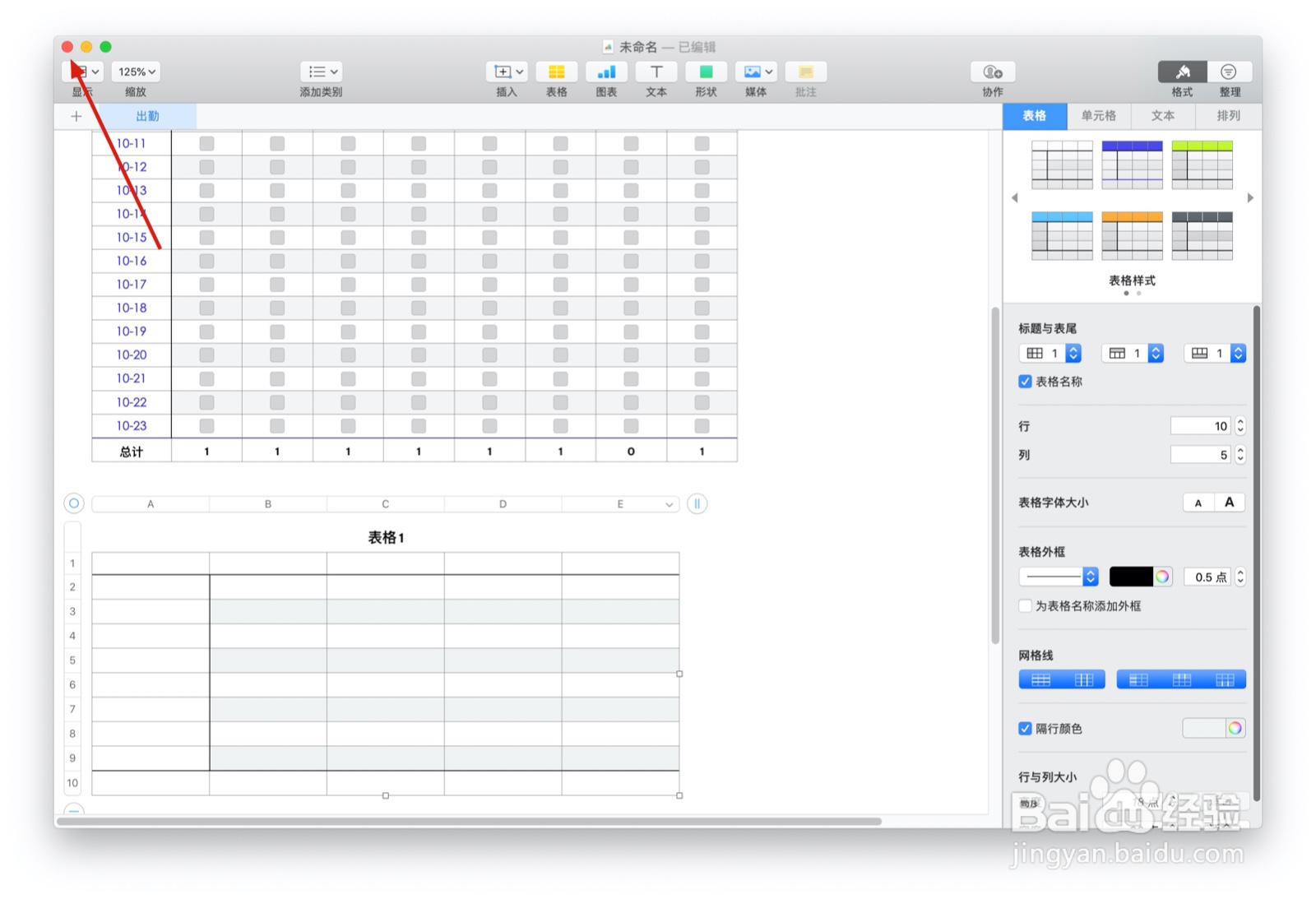This screenshot has width=1316, height=899.
Task: Check second checkbox in row 10-15
Action: coord(277,238)
